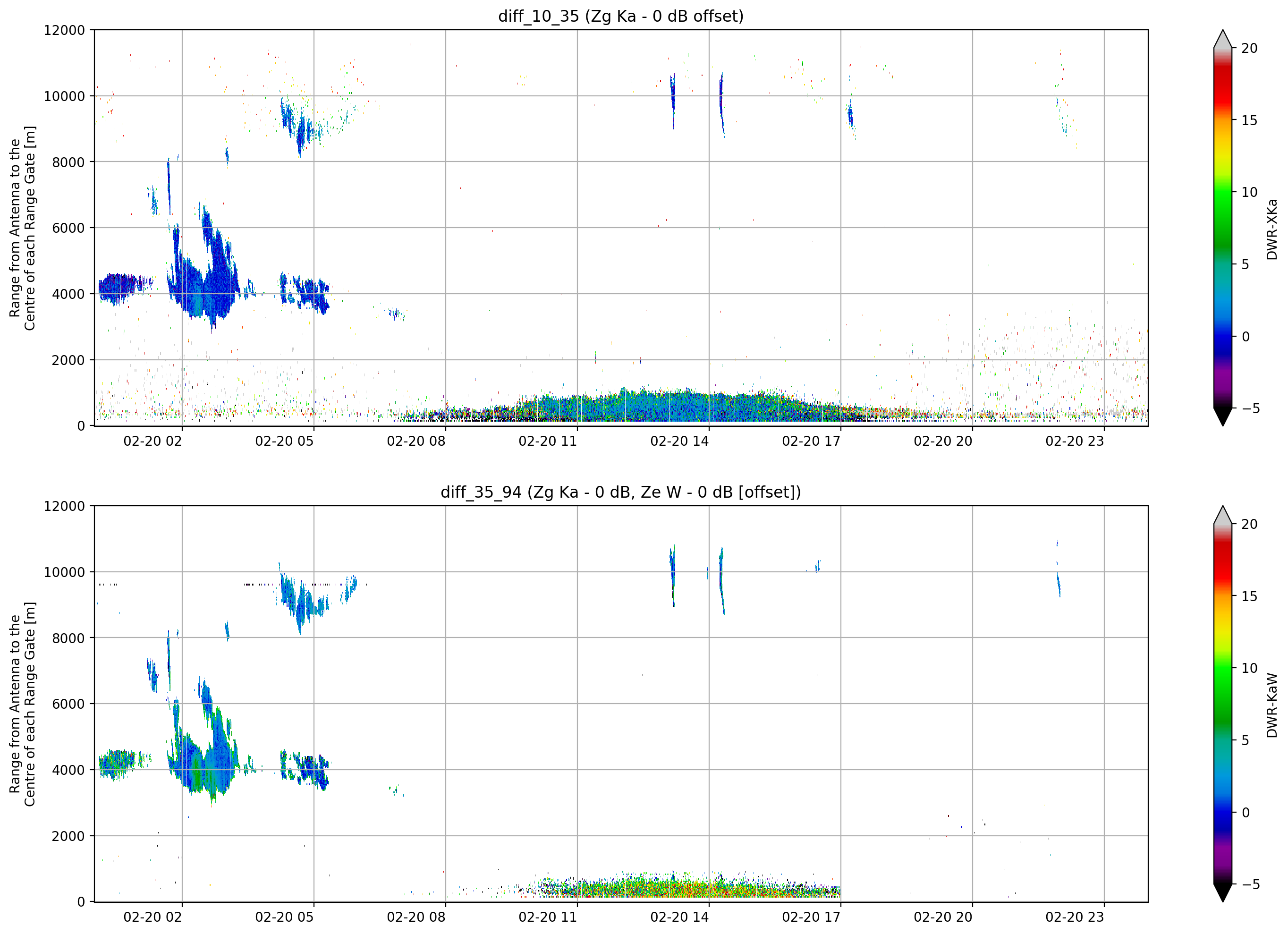Click tick "0" on the DWR-XKa colorbar
The width and height of the screenshot is (1288, 934).
point(1246,336)
